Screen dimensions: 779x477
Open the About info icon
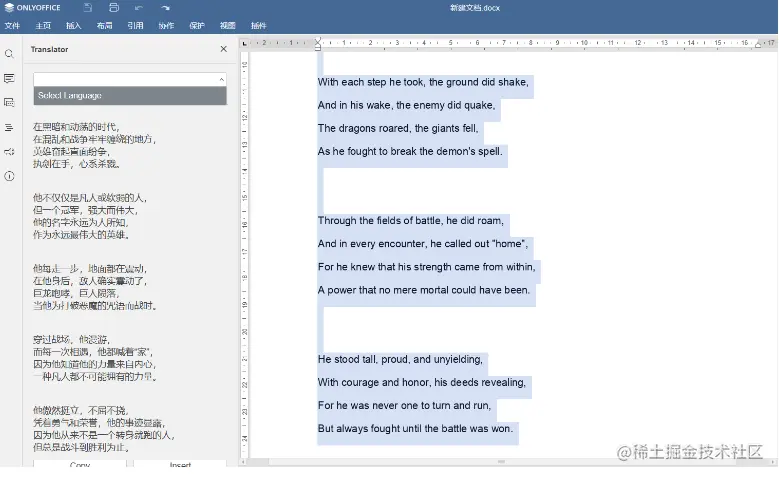(x=9, y=176)
